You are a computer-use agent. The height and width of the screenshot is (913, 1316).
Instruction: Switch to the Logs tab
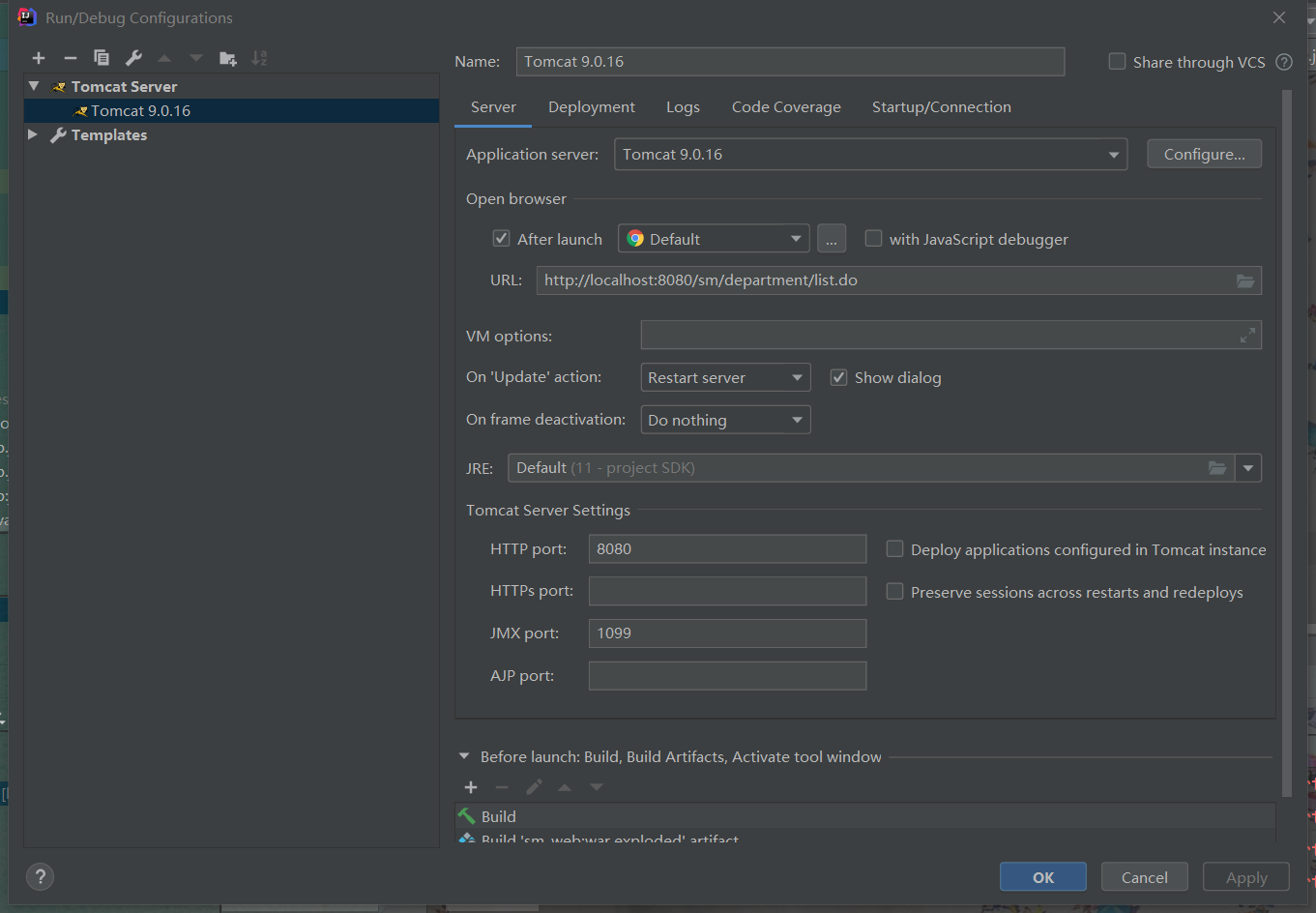point(683,107)
